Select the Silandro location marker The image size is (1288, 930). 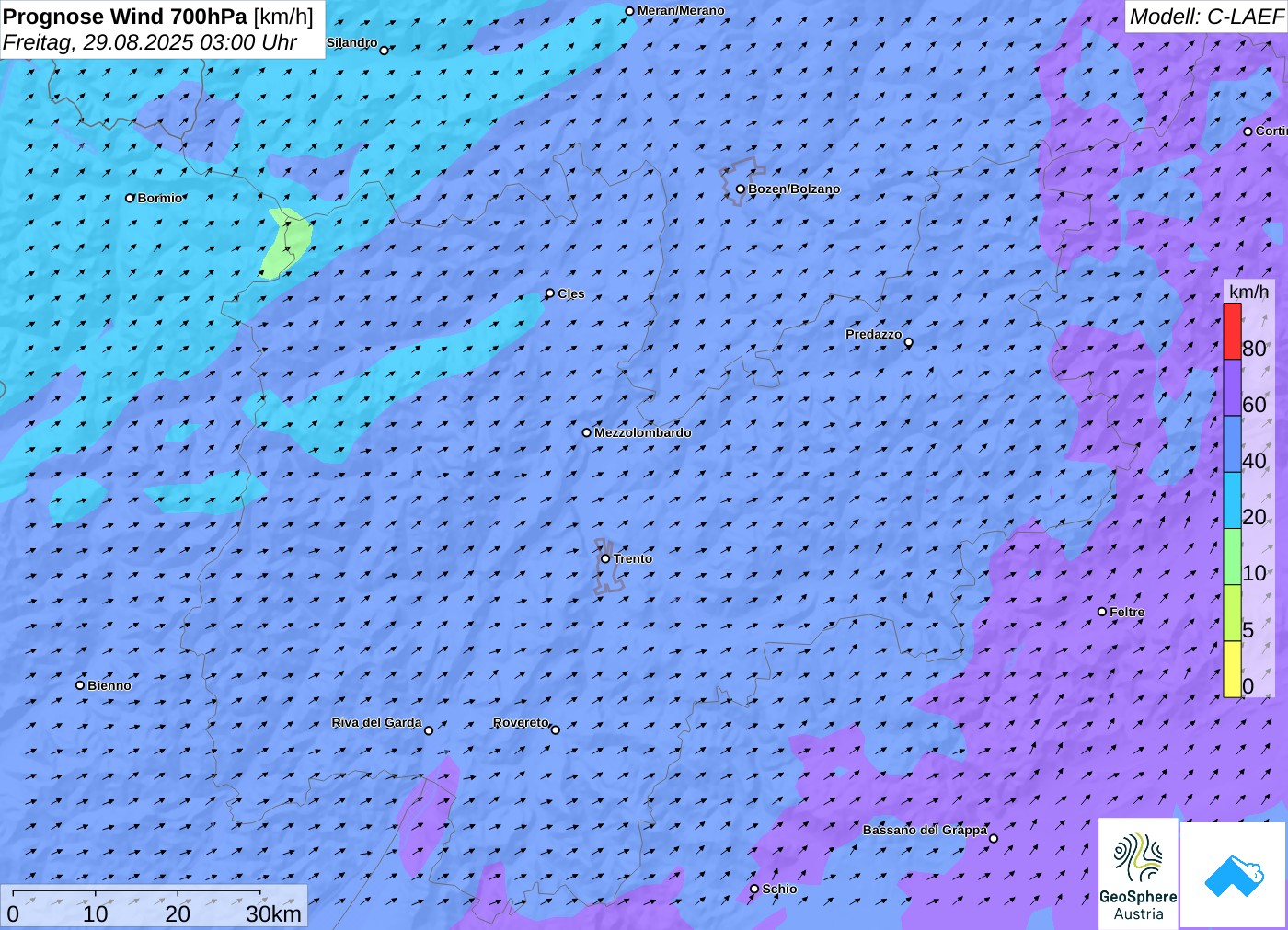click(x=385, y=51)
